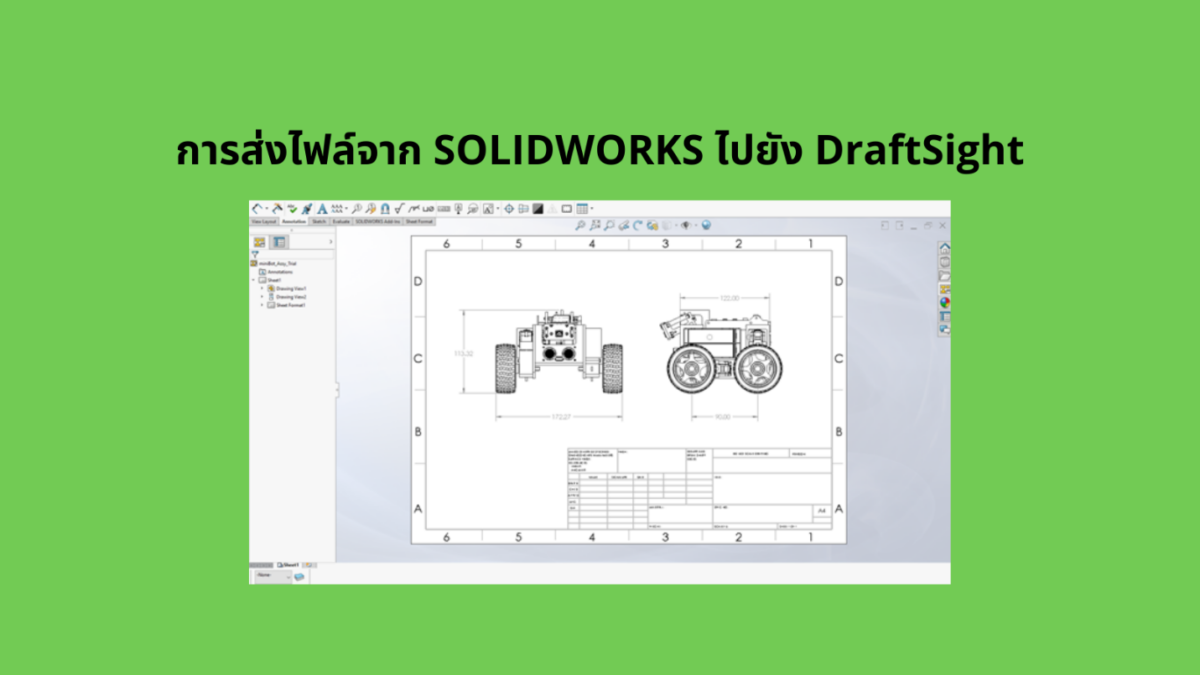Expand the Drawing View2 tree item
The width and height of the screenshot is (1200, 675).
click(x=262, y=297)
